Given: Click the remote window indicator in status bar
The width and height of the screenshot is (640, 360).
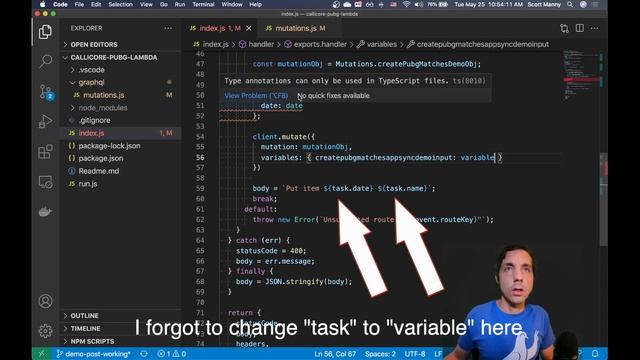Looking at the screenshot, I should click(41, 353).
